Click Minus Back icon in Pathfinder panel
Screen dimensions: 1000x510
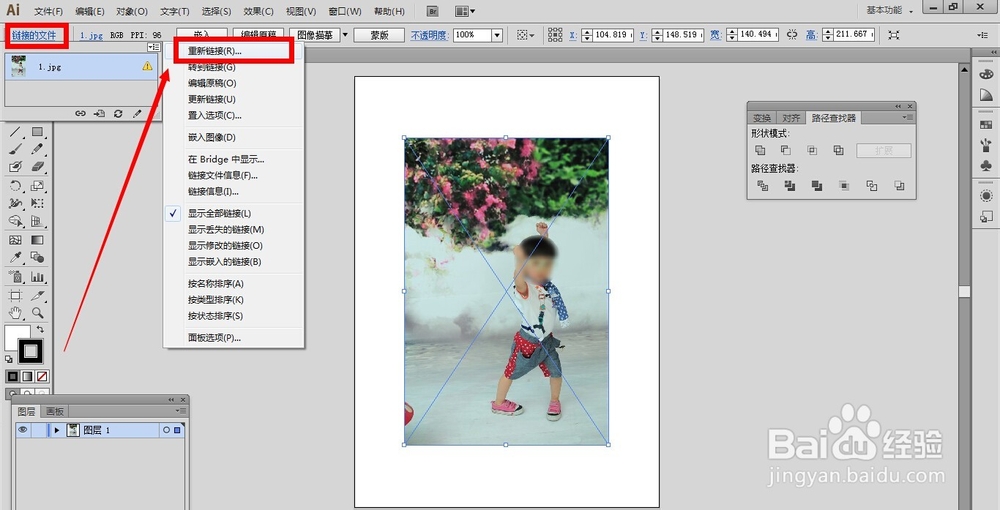click(x=899, y=186)
